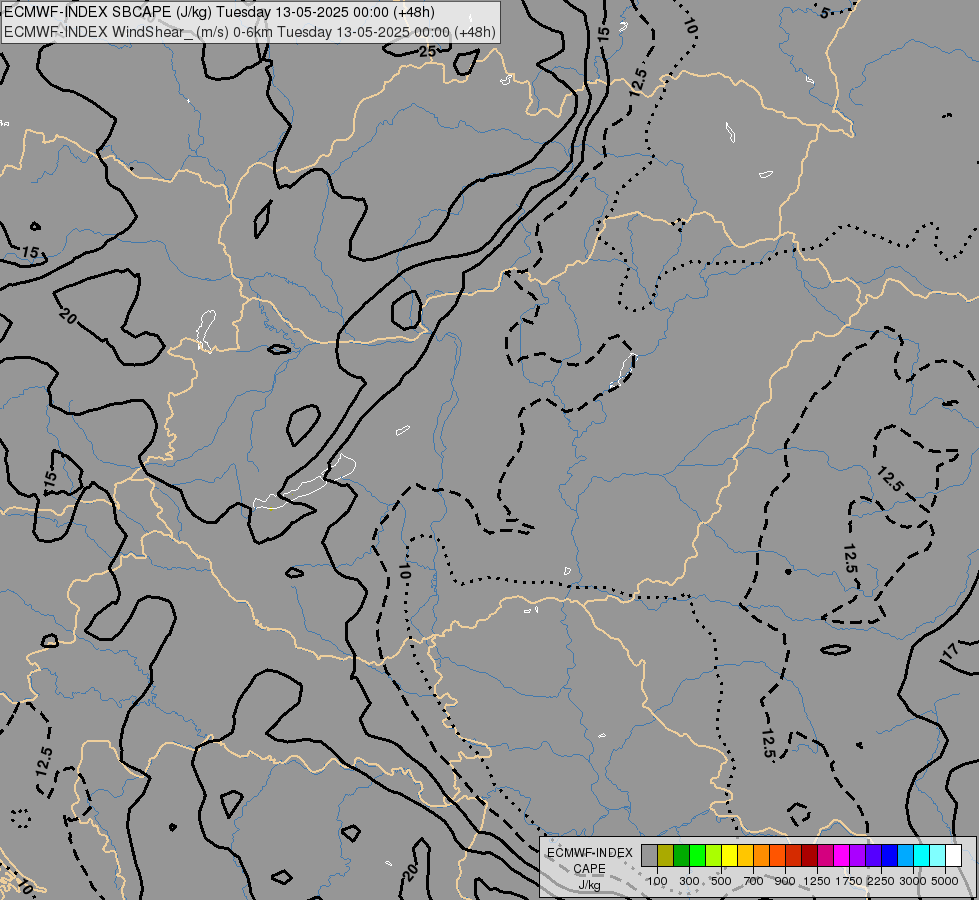Select the bright green legend swatch
This screenshot has height=900, width=979.
(x=697, y=855)
